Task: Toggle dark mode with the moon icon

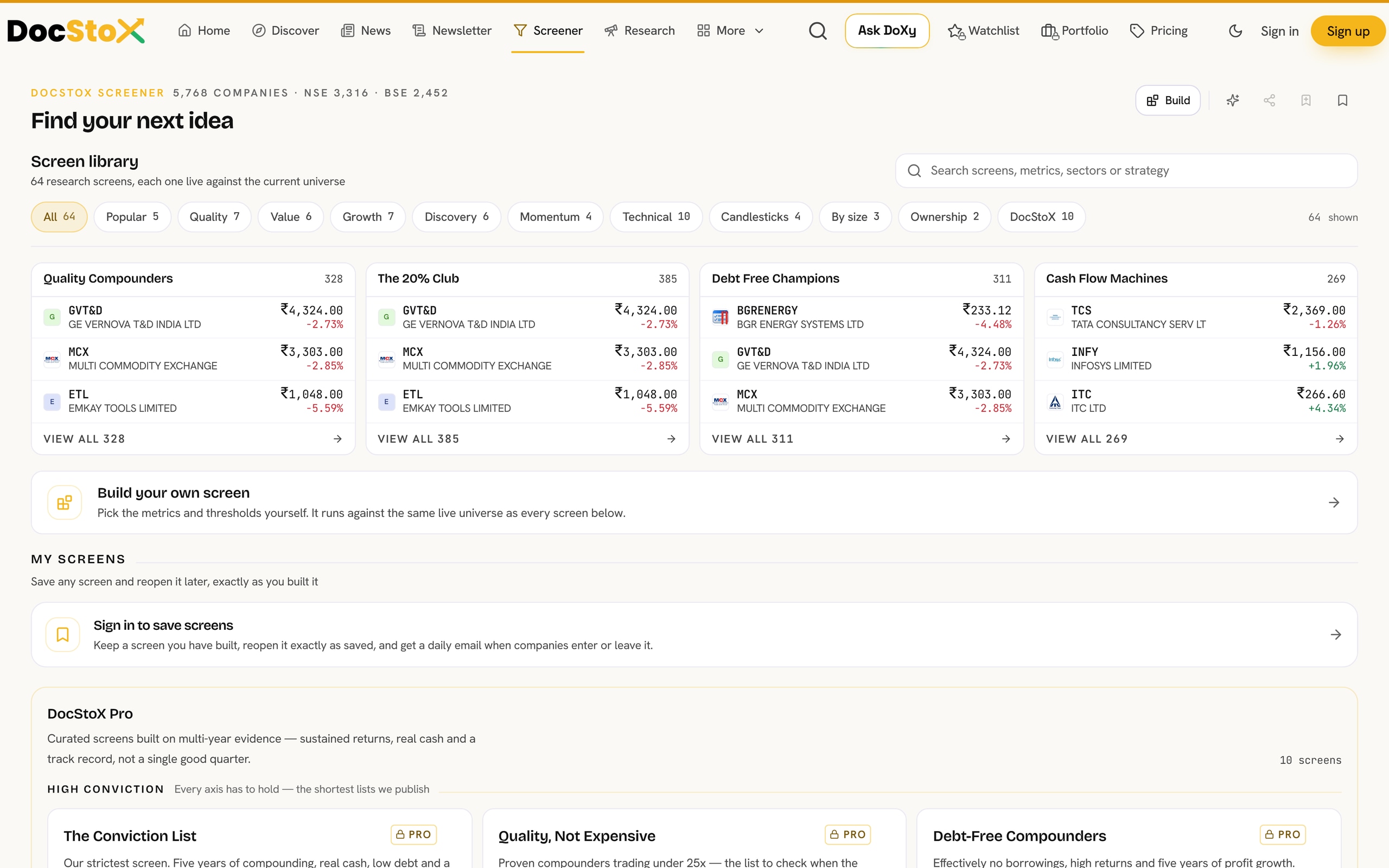Action: [1235, 31]
